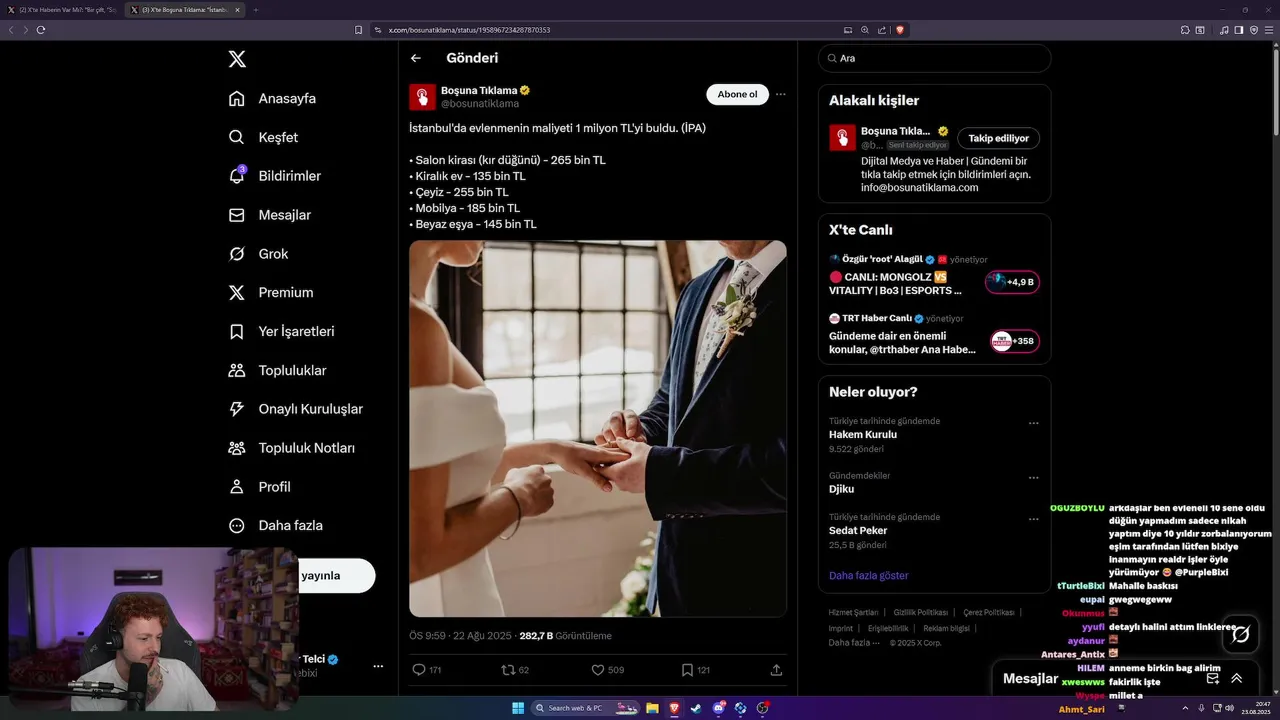Open Hakem Kurulu trend
The image size is (1280, 720).
(x=863, y=435)
